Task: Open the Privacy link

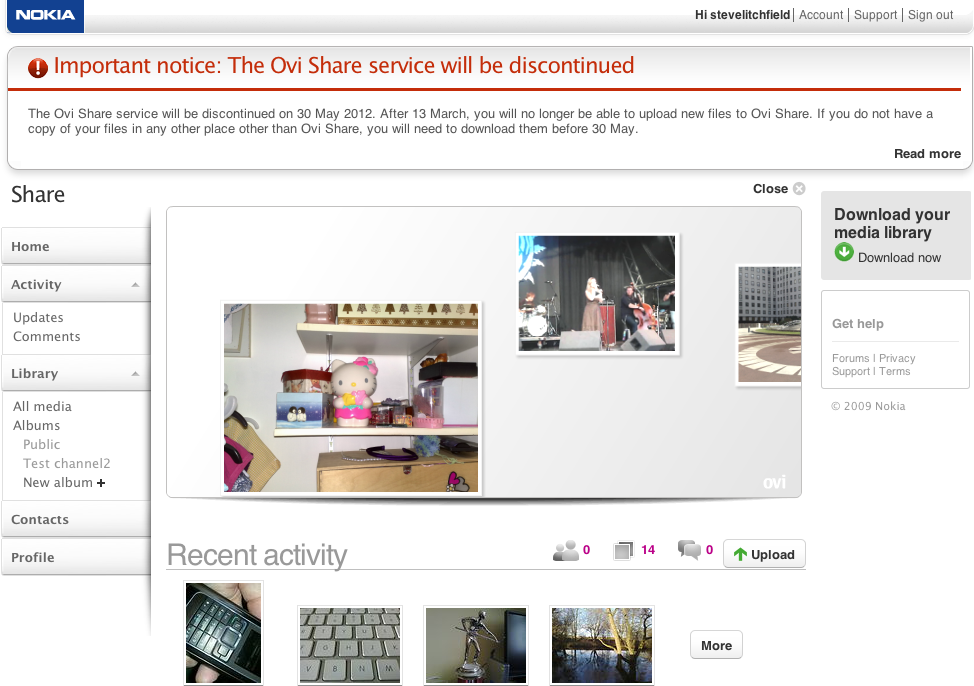Action: [897, 359]
